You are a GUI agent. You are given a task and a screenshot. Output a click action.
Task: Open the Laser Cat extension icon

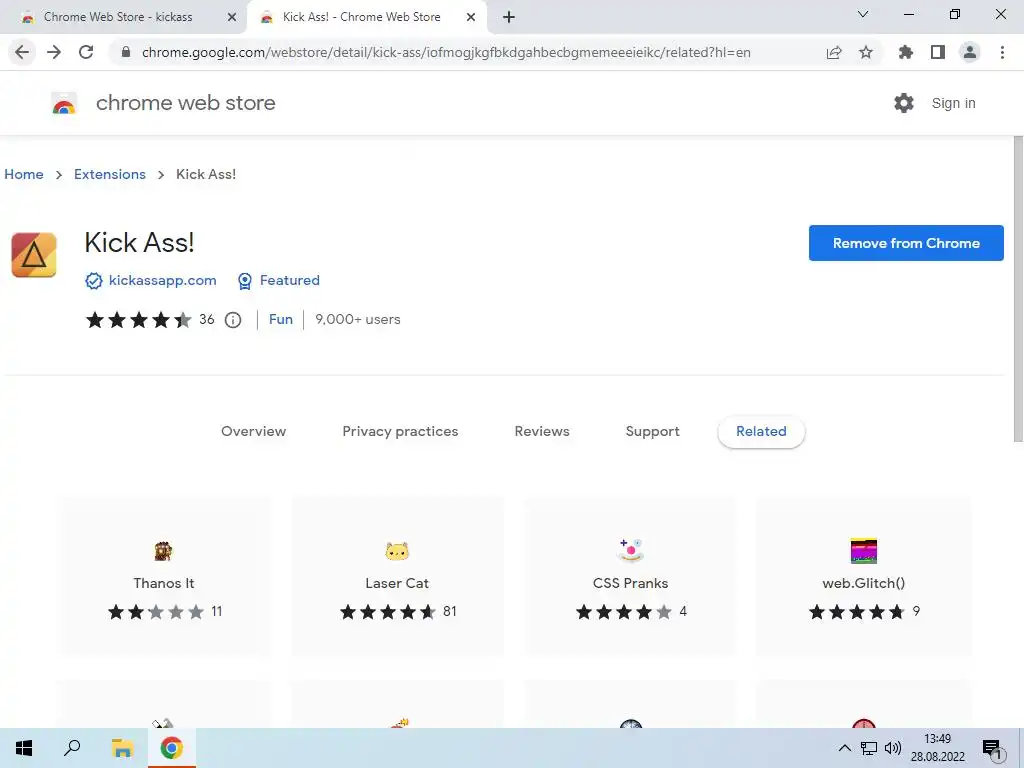397,551
